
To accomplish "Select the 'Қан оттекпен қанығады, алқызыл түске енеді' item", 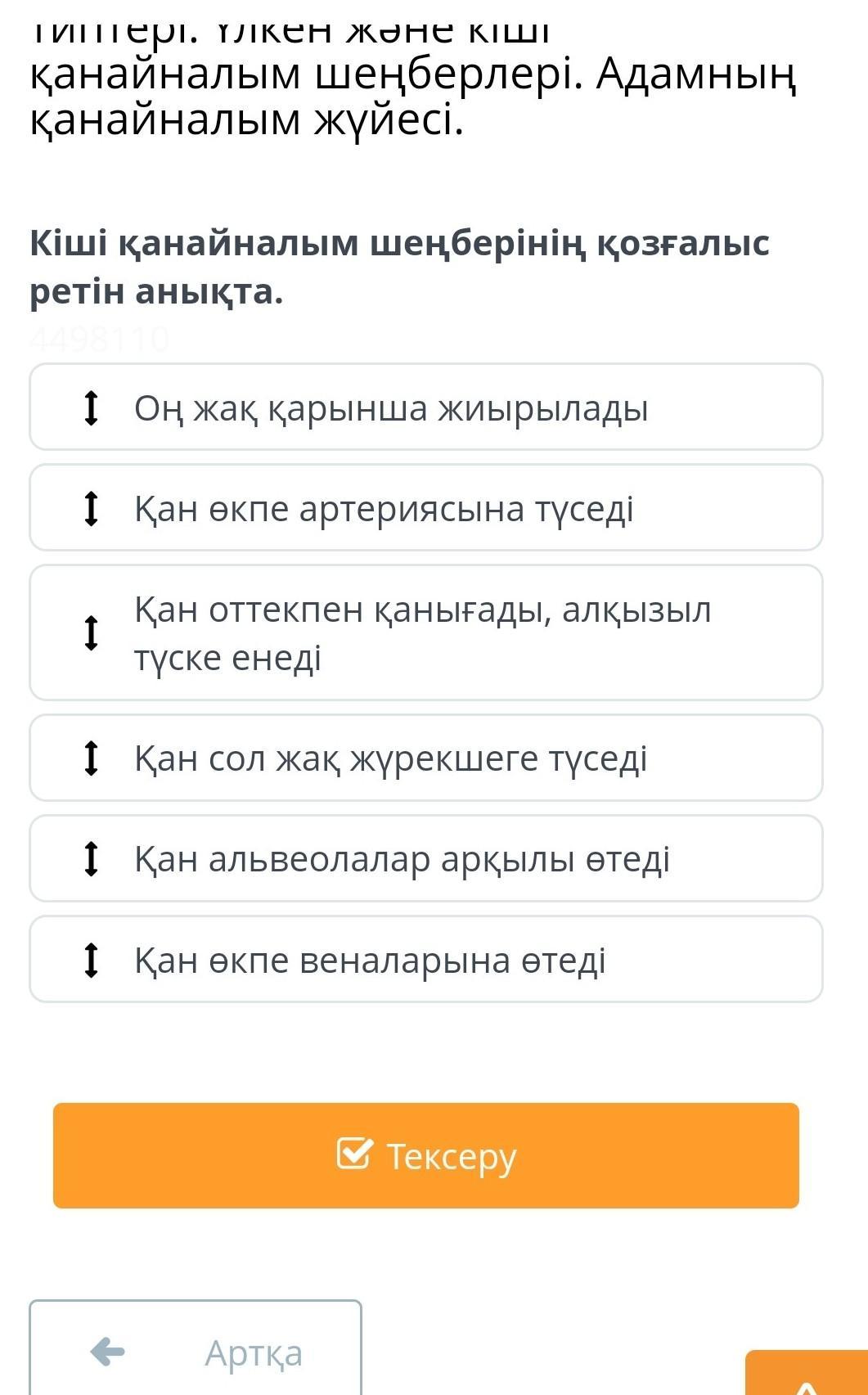I will click(425, 632).
